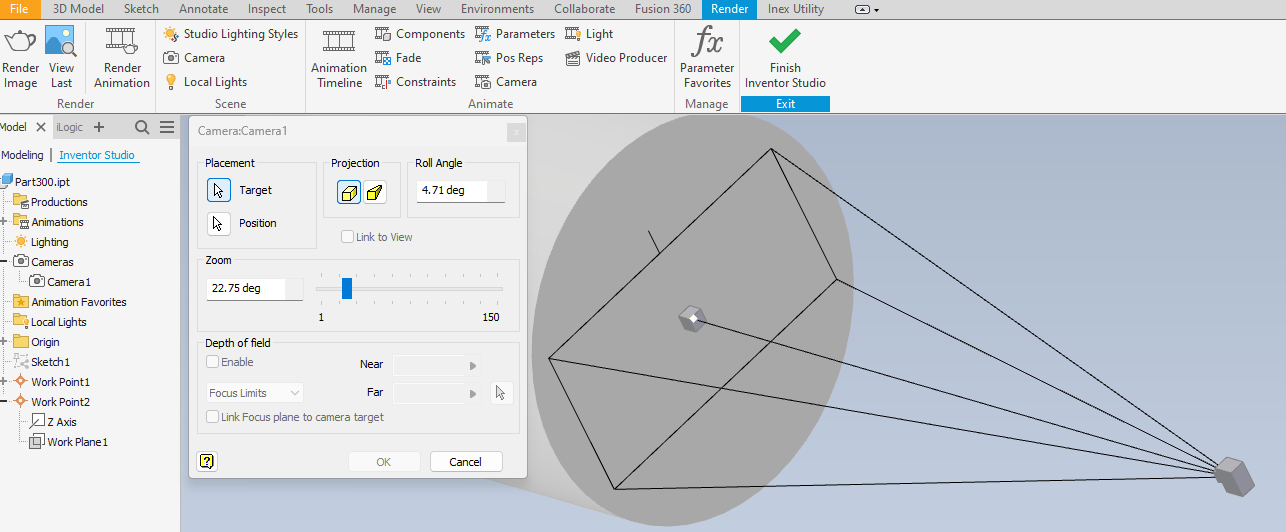Screen dimensions: 1286x532
Task: Expand Animations node in browser
Action: click(4, 222)
